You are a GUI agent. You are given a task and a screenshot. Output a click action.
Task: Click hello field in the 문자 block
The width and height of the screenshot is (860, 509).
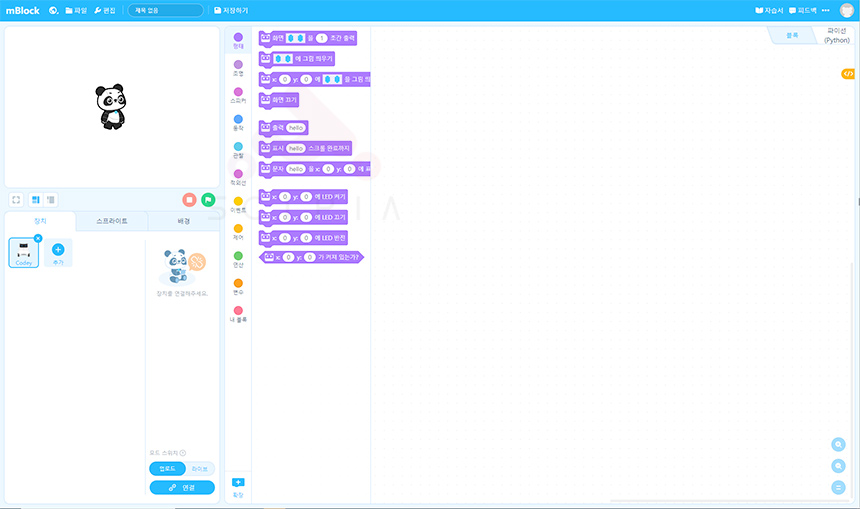click(296, 169)
